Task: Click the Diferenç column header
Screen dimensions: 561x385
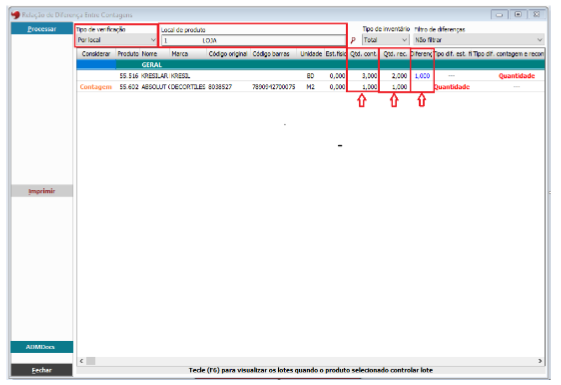Action: pyautogui.click(x=421, y=54)
